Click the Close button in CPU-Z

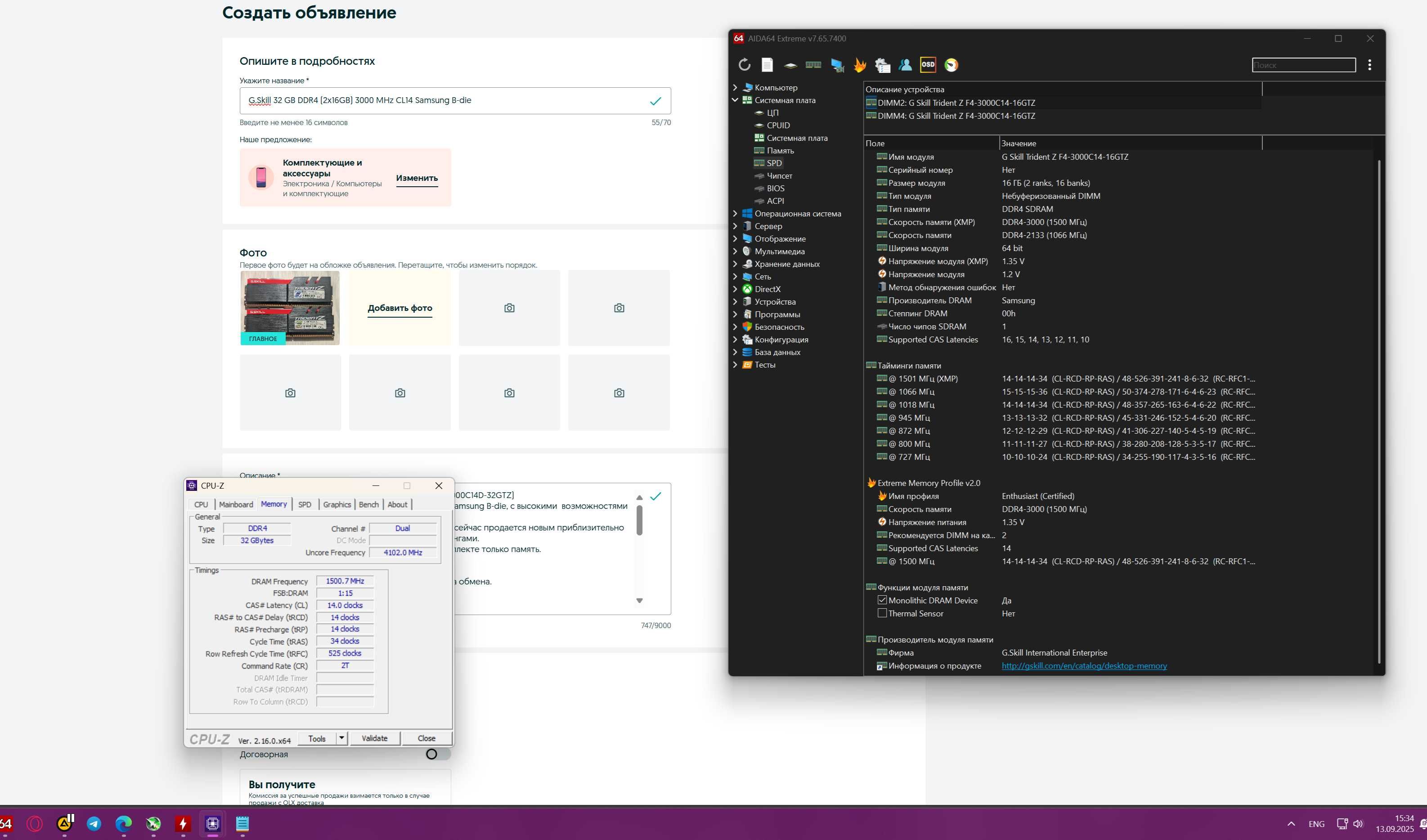point(426,738)
